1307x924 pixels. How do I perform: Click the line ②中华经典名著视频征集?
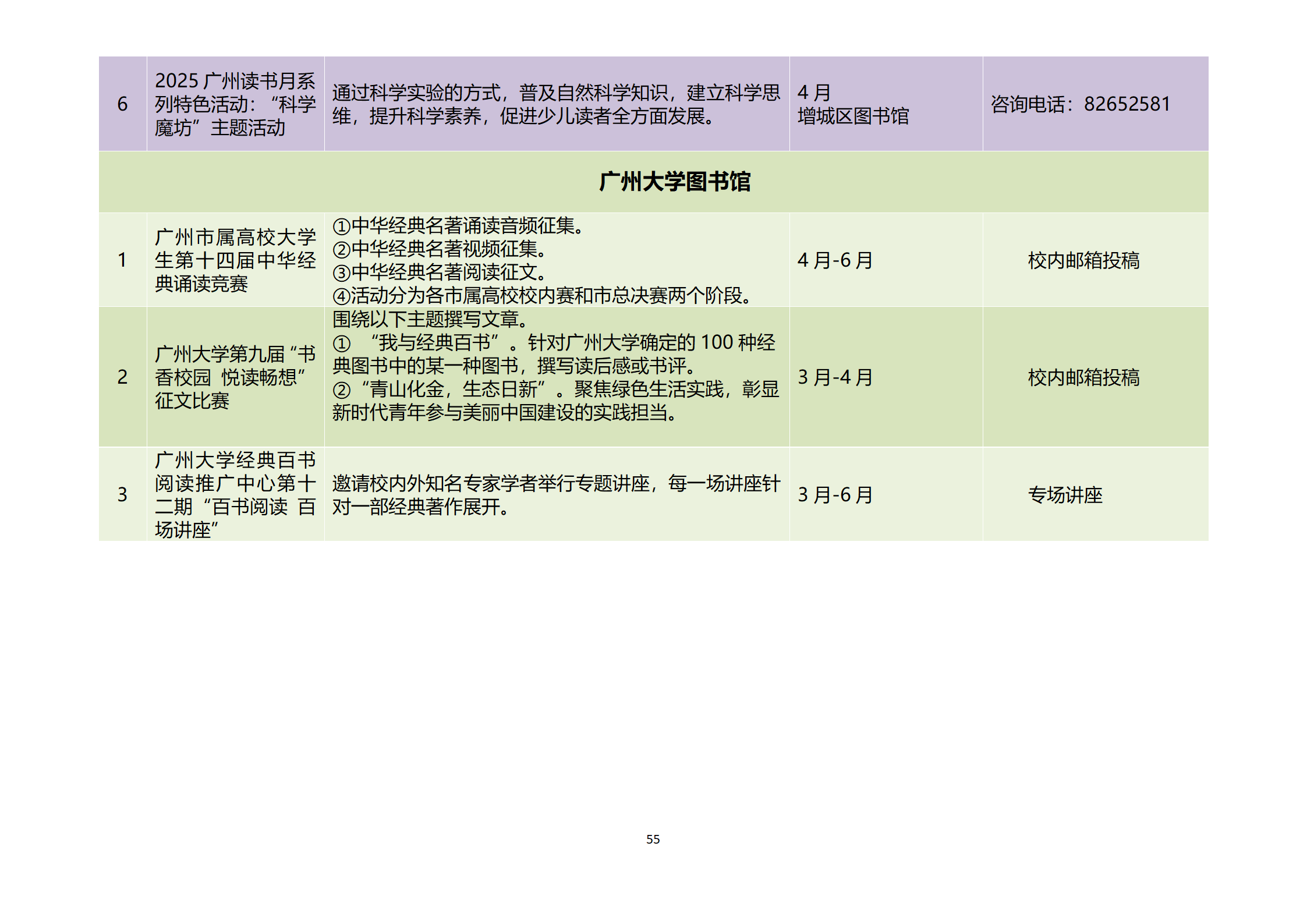click(440, 249)
